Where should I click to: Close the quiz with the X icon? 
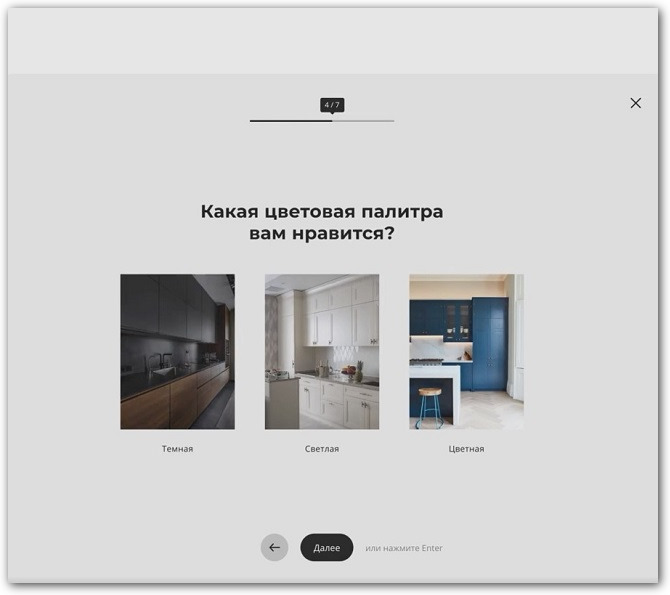635,103
